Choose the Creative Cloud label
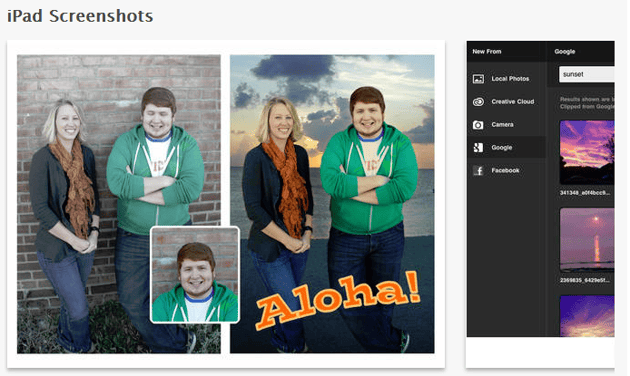This screenshot has width=630, height=376. click(513, 102)
